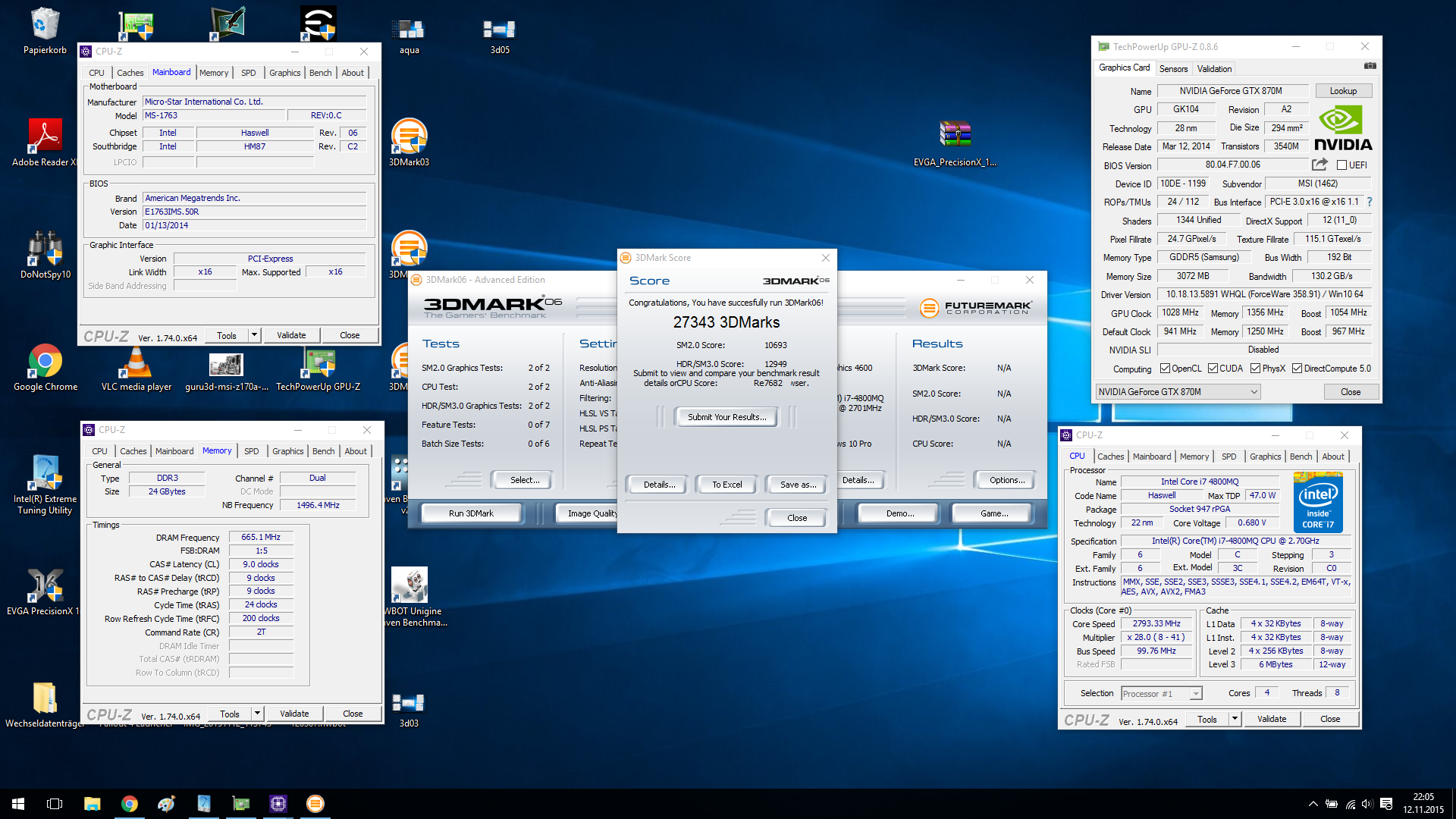This screenshot has height=819, width=1456.
Task: Open Tools dropdown arrow in Mainboard CPU-Z window
Action: coord(255,335)
